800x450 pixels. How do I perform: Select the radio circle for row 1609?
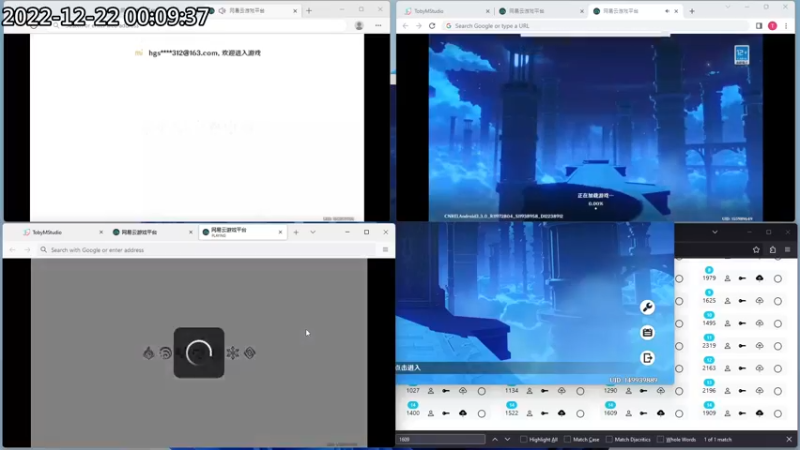[679, 414]
